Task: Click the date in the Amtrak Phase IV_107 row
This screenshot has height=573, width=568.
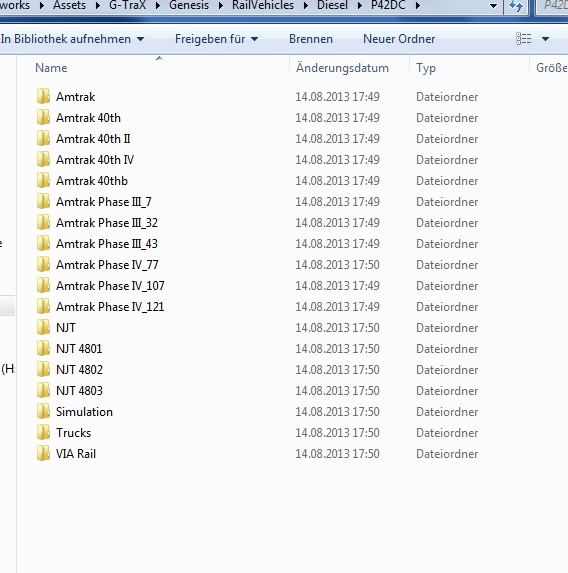Action: pyautogui.click(x=337, y=286)
